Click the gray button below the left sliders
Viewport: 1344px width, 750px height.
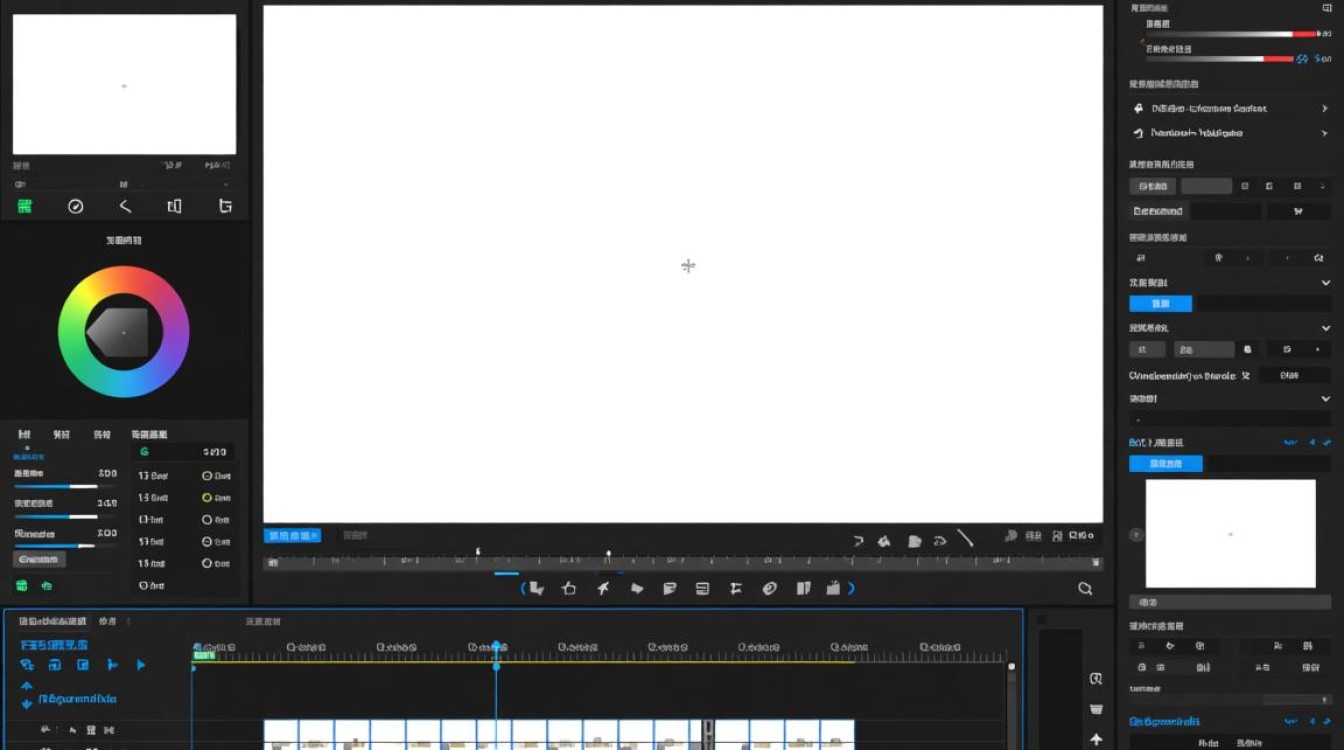39,559
